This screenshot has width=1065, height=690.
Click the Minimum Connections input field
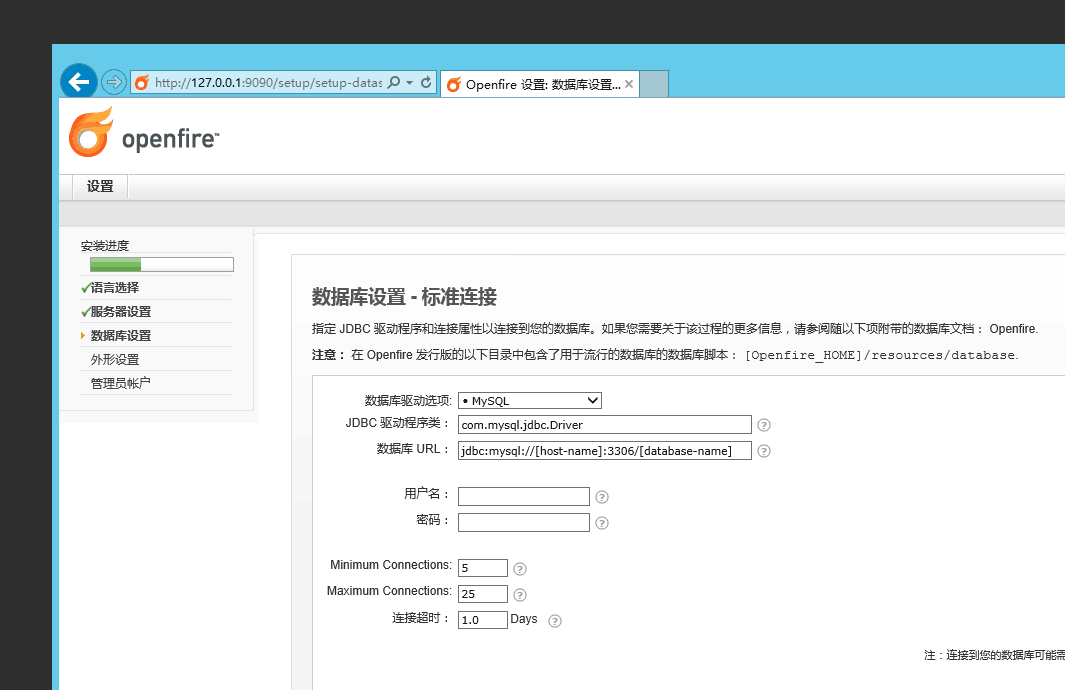pyautogui.click(x=483, y=568)
